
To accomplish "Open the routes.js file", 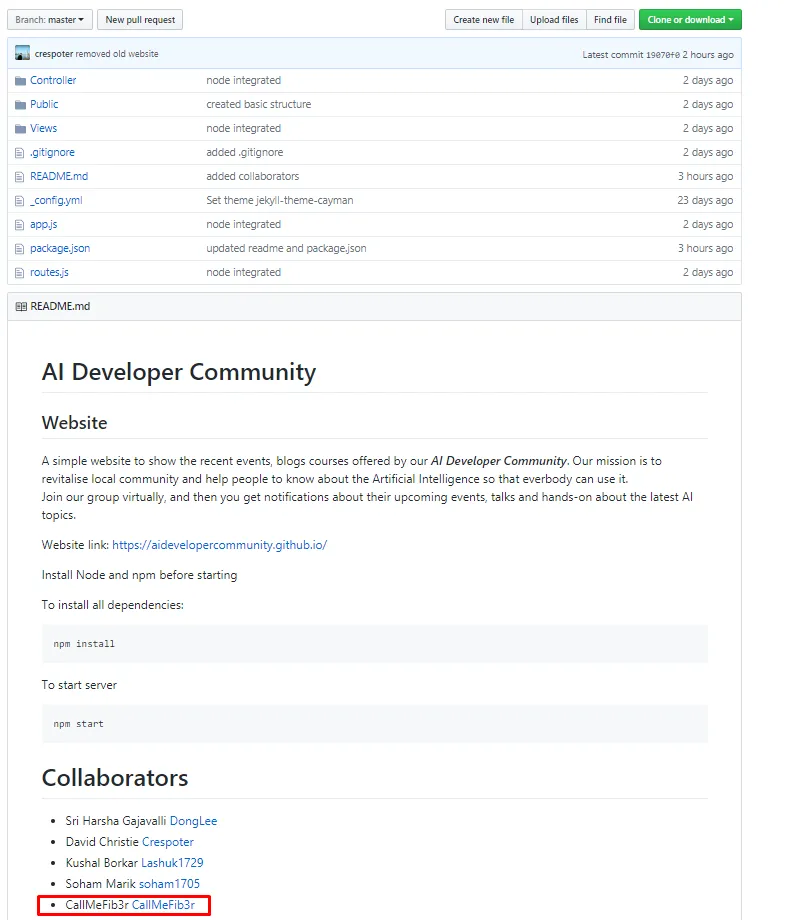I will (49, 272).
